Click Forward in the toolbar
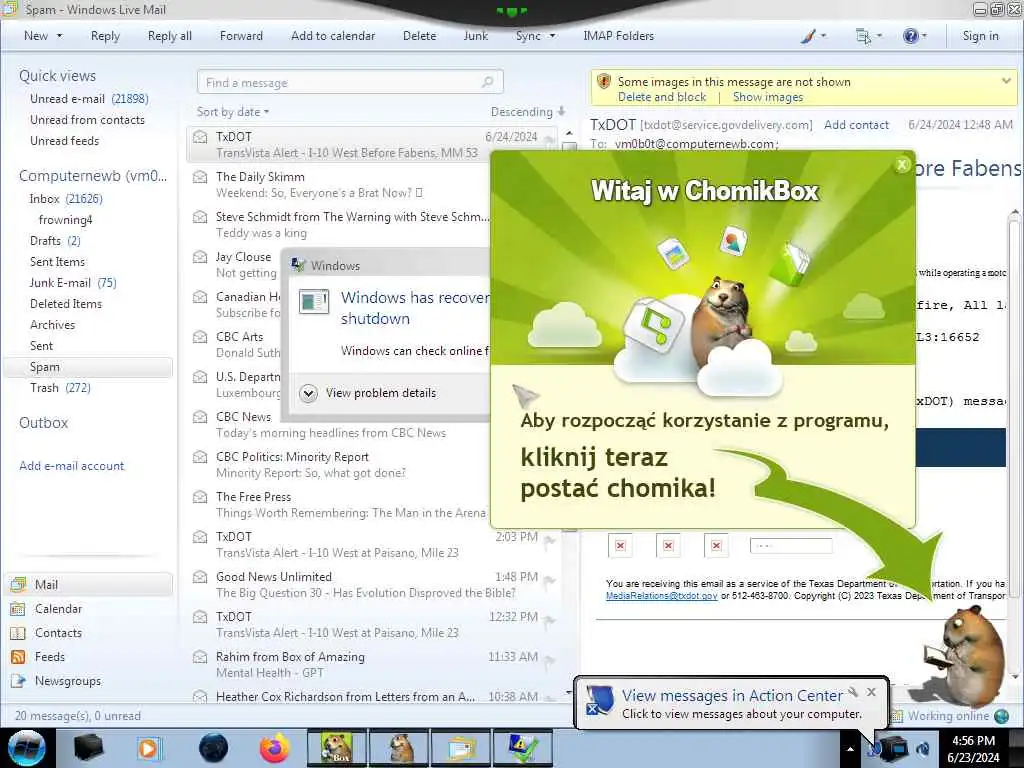 [x=241, y=36]
